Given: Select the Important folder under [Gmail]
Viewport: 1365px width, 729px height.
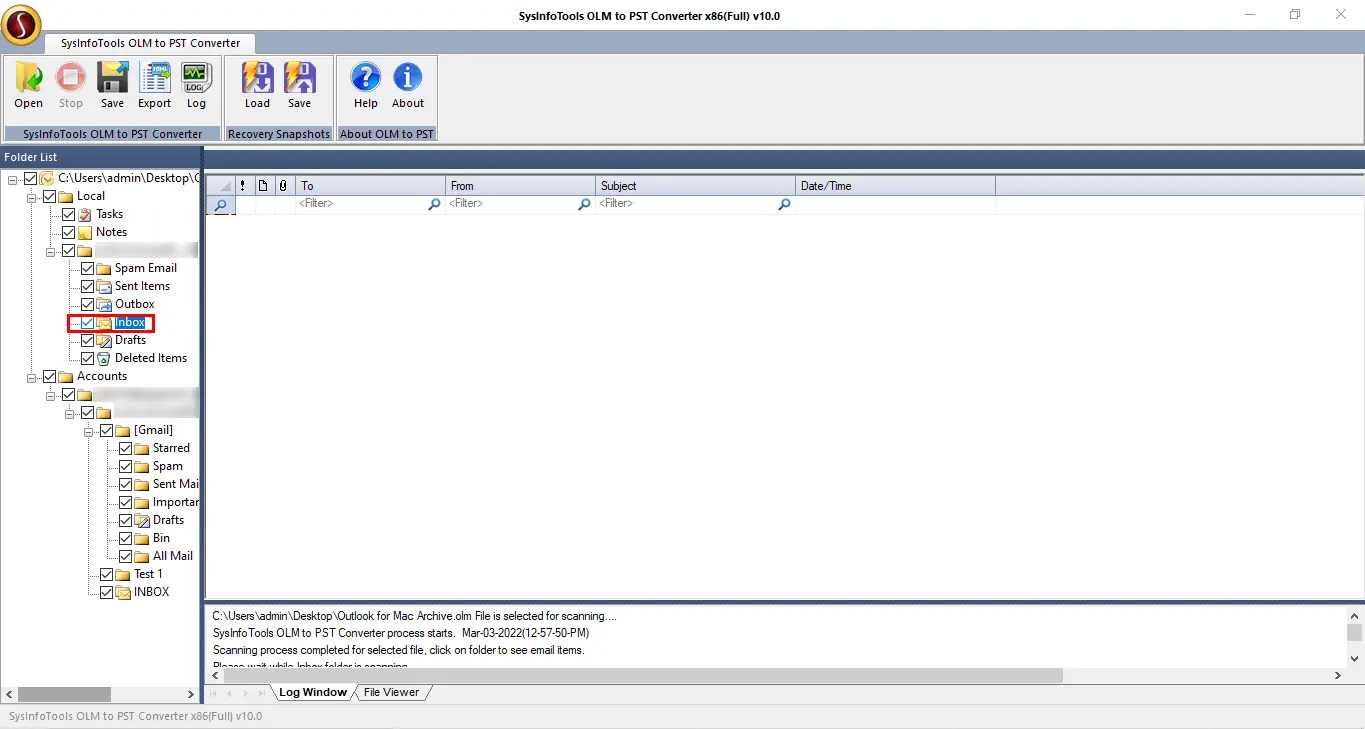Looking at the screenshot, I should point(175,502).
